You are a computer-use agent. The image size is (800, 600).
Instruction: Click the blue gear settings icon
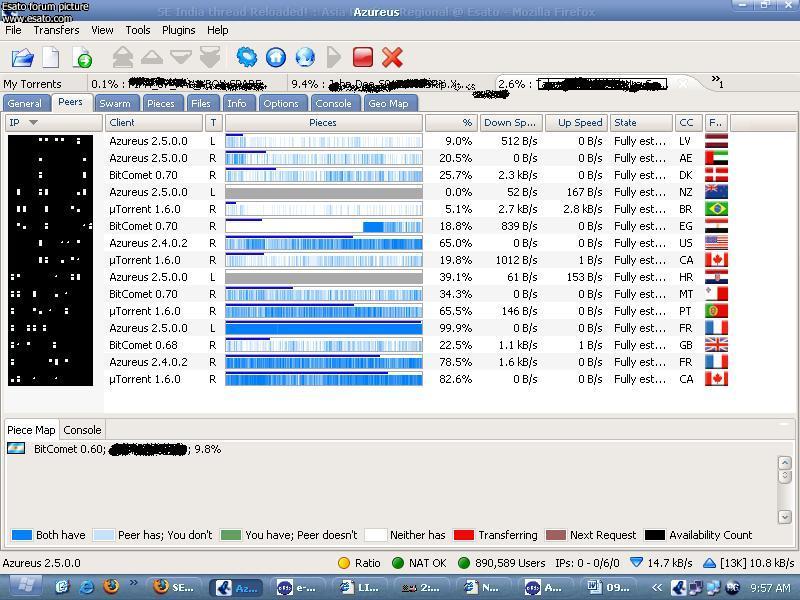coord(246,57)
